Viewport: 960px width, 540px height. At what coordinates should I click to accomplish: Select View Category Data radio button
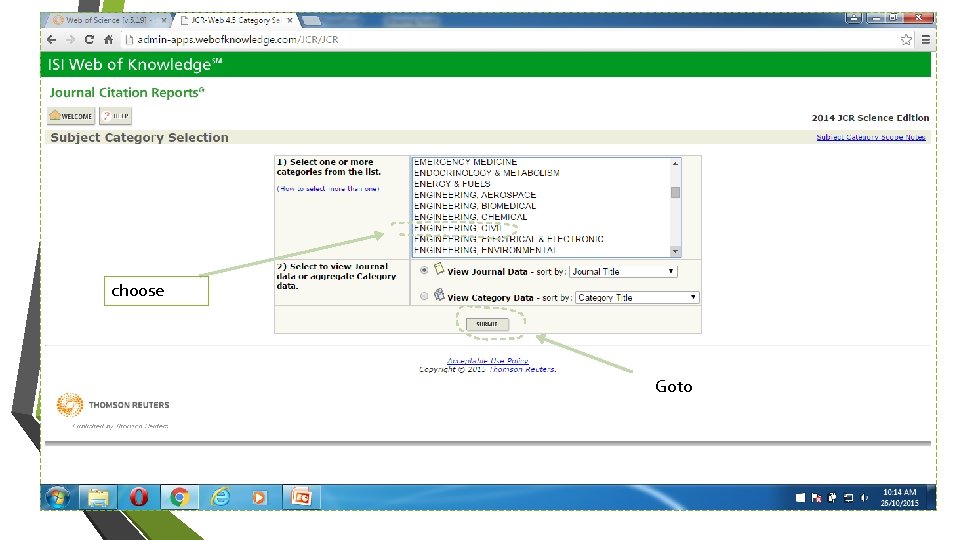(424, 296)
